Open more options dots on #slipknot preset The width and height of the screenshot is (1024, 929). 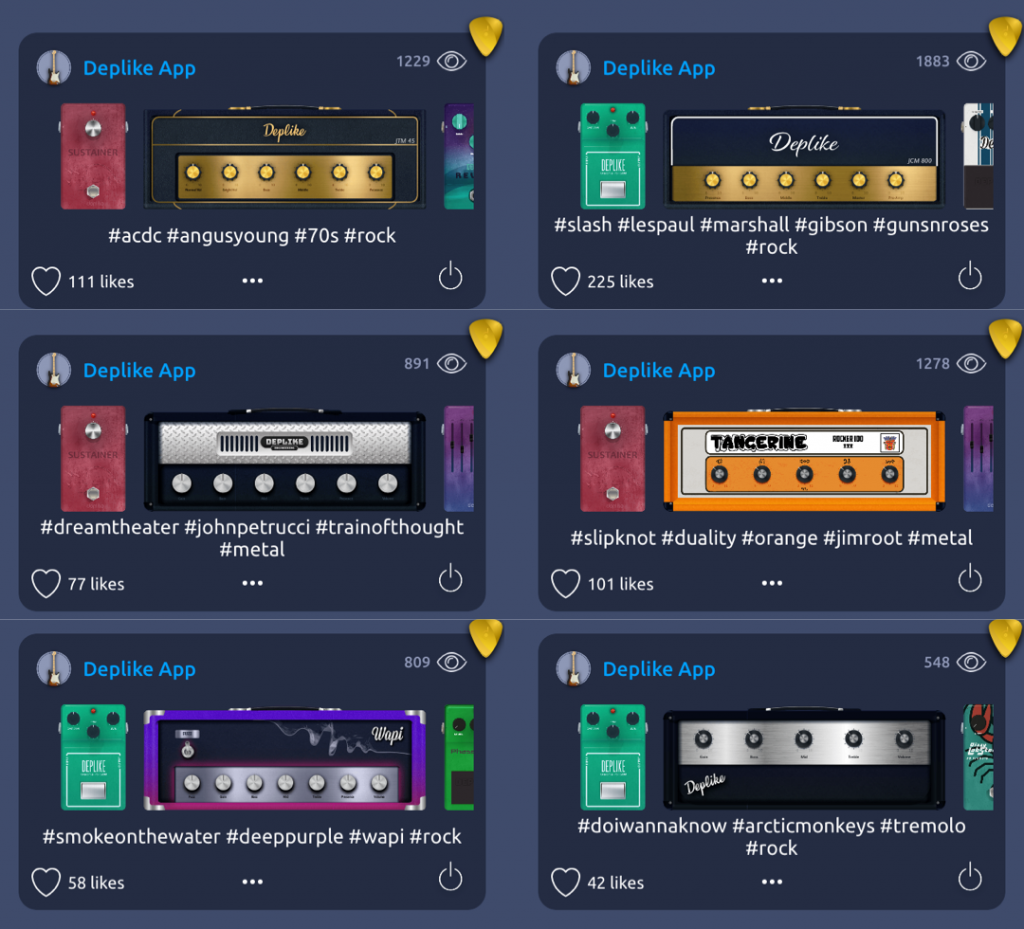(x=772, y=583)
